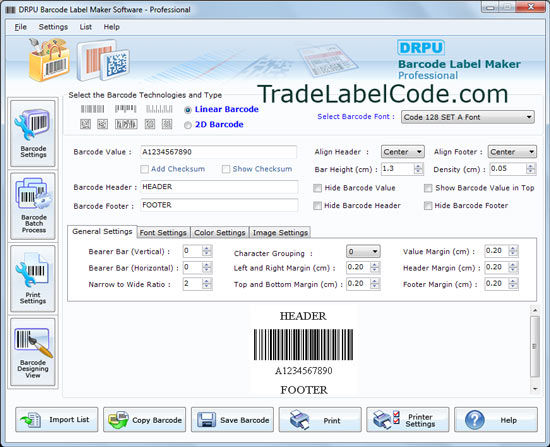Image resolution: width=550 pixels, height=447 pixels.
Task: Adjust Narrow to Wide Ratio stepper
Action: coord(207,283)
